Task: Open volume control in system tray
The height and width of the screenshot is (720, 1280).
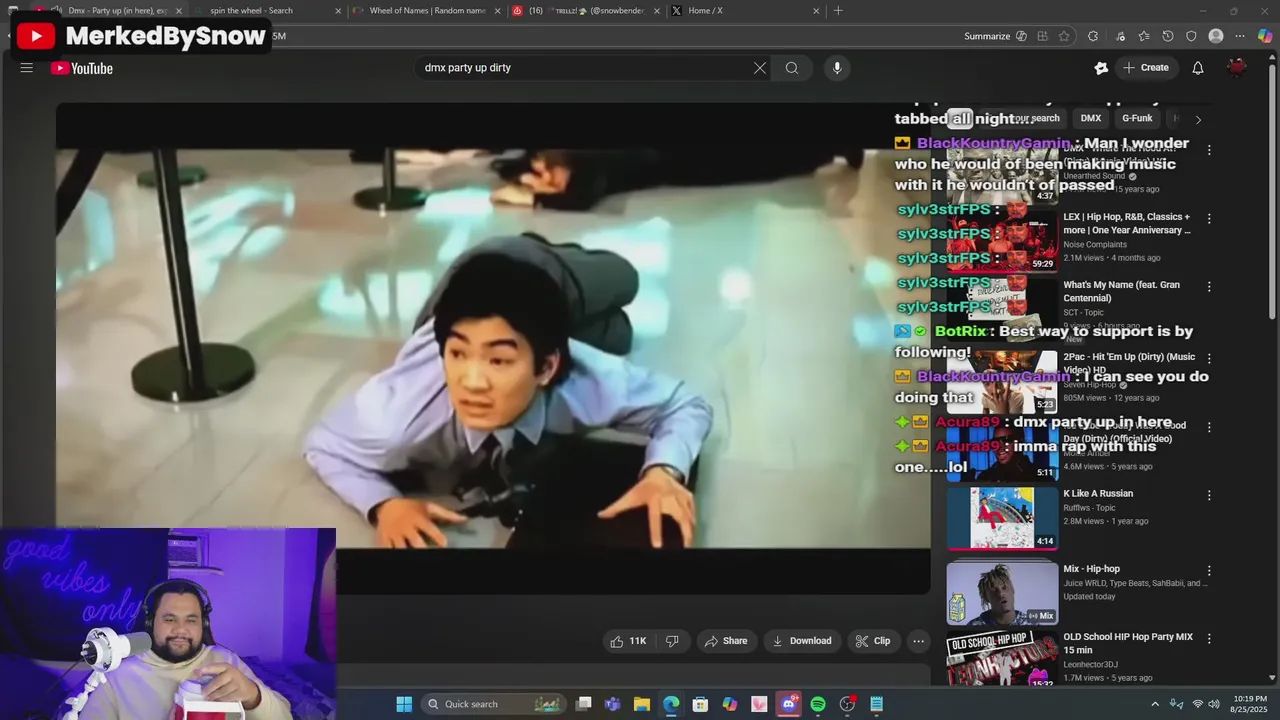Action: click(1214, 704)
